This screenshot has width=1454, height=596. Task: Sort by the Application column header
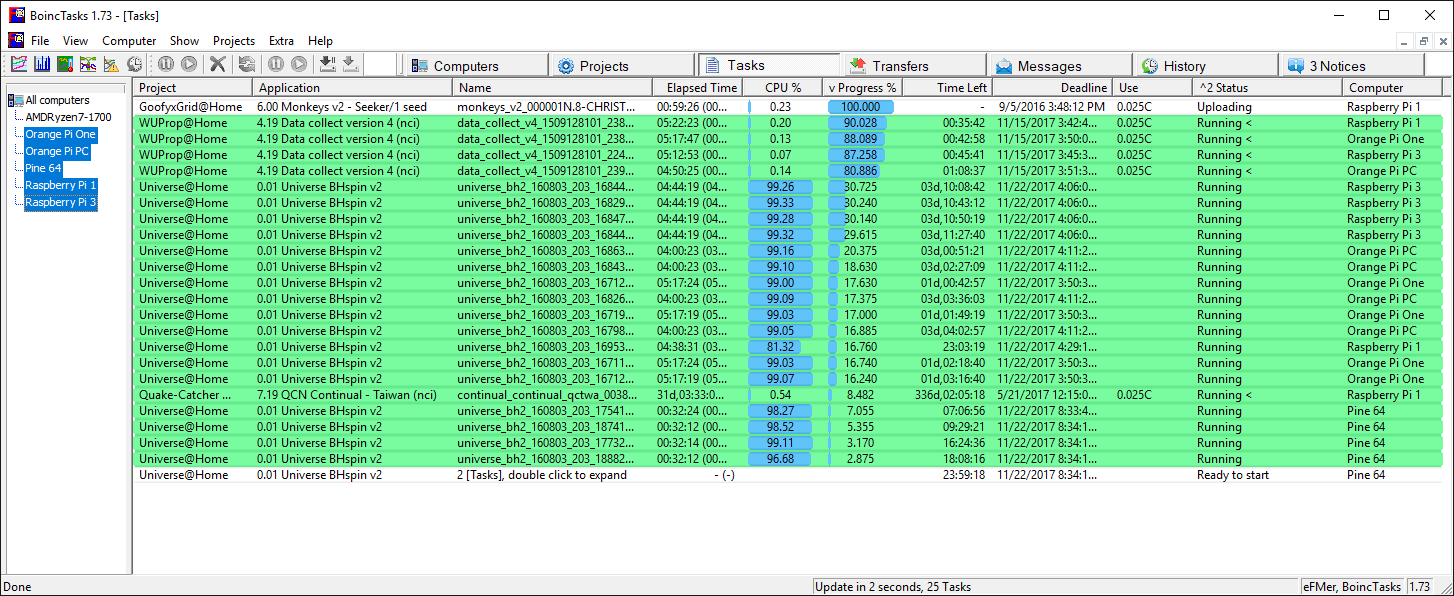pyautogui.click(x=353, y=88)
